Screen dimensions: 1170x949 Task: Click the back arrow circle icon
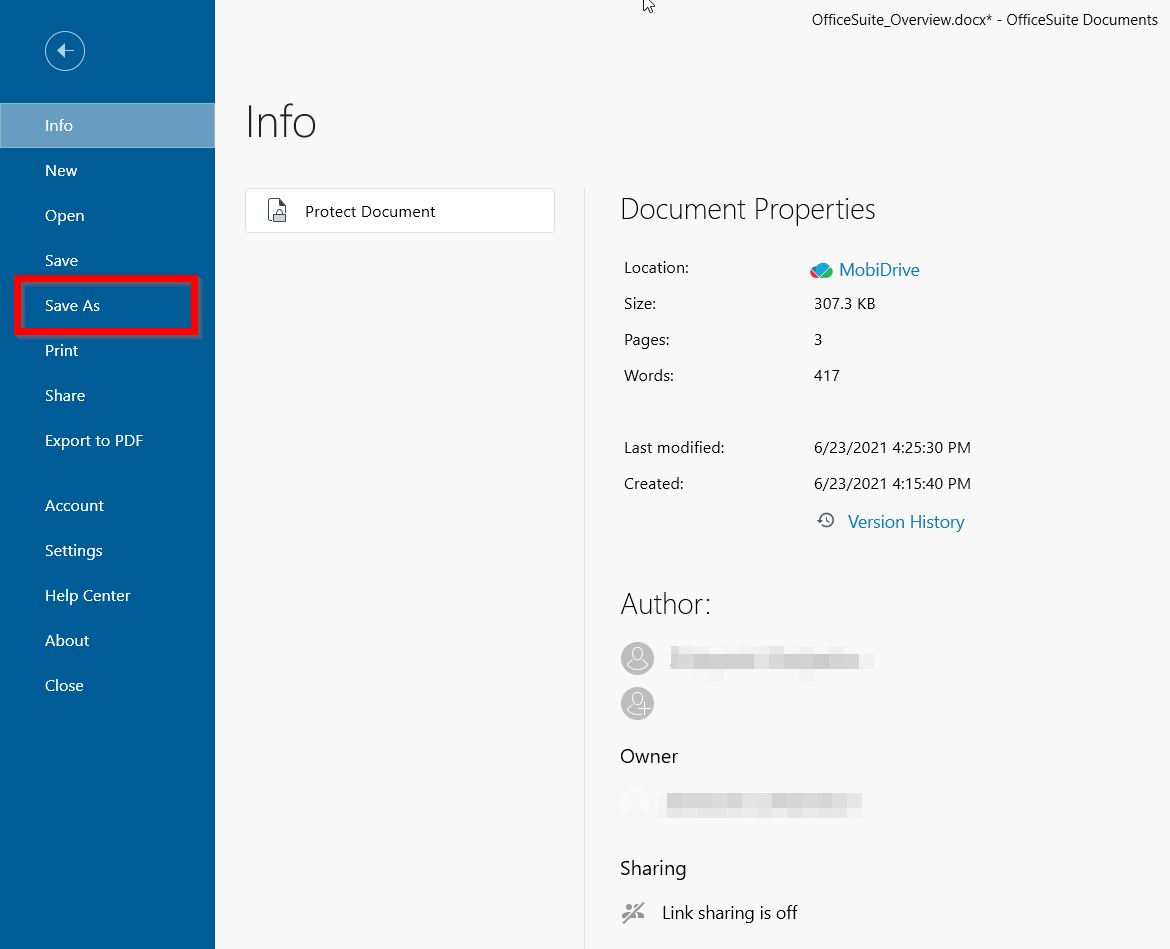[65, 51]
